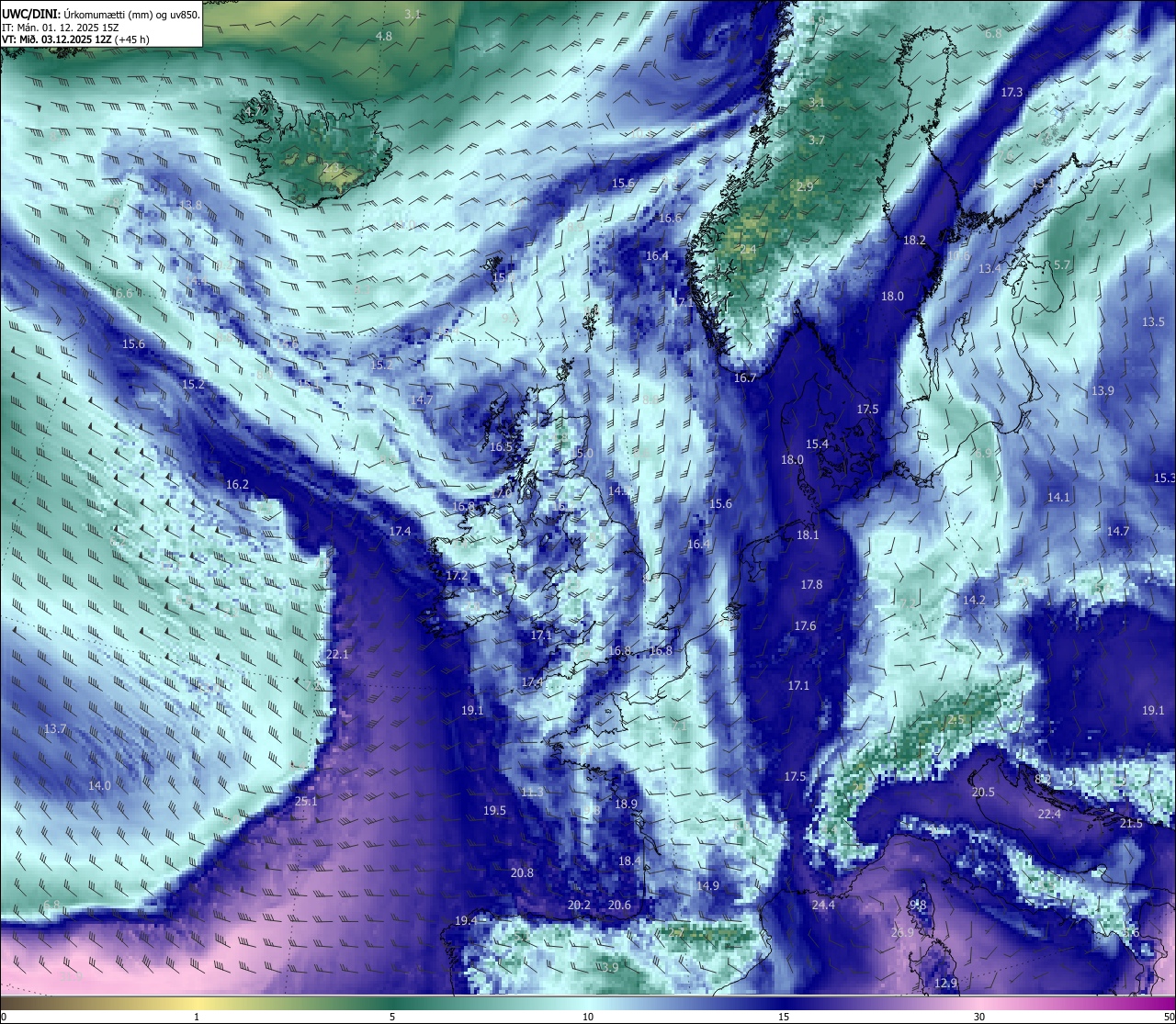Click the 18.9 value over France
1176x1024 pixels.
click(626, 804)
